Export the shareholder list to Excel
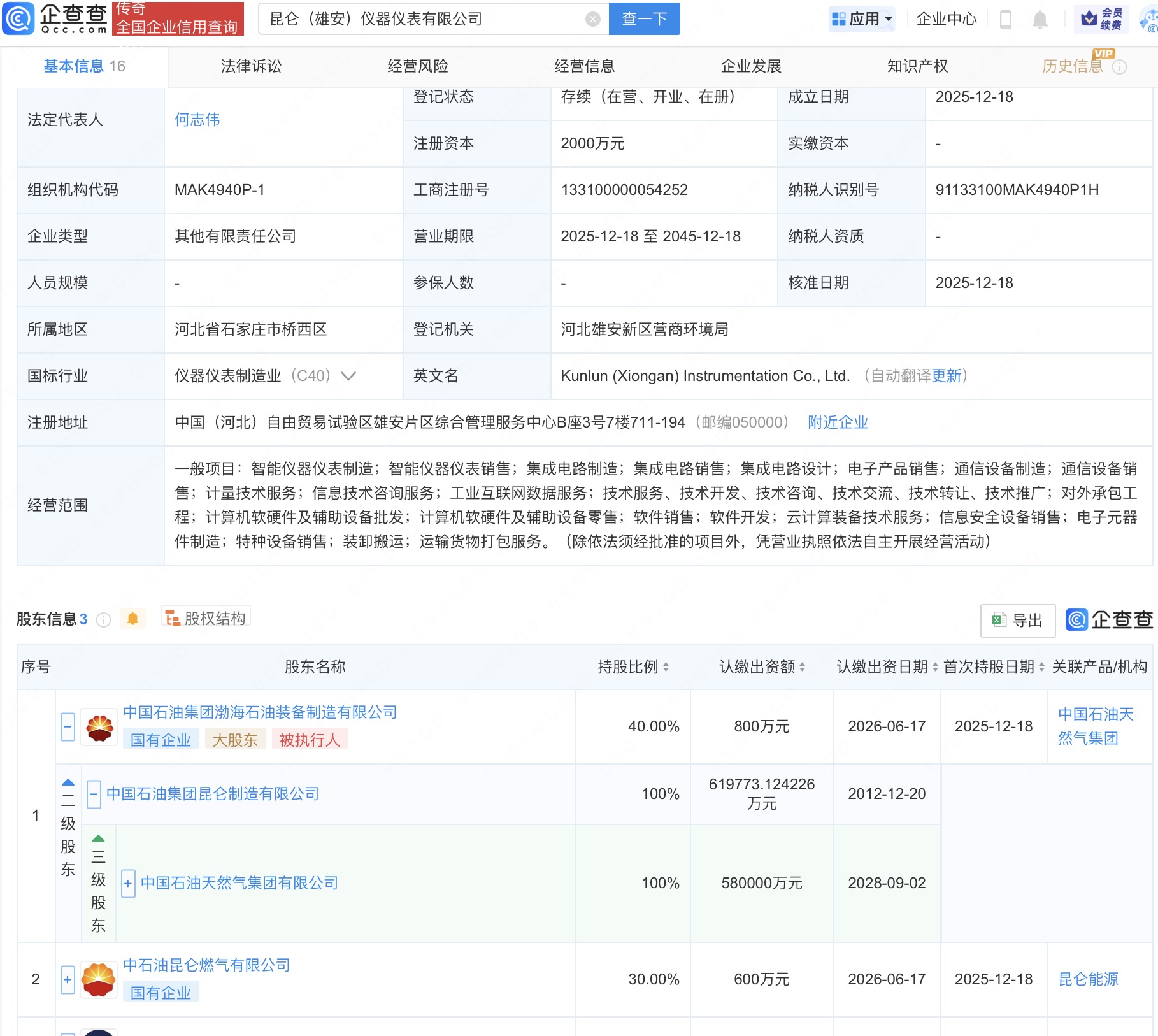The image size is (1158, 1036). tap(1017, 620)
